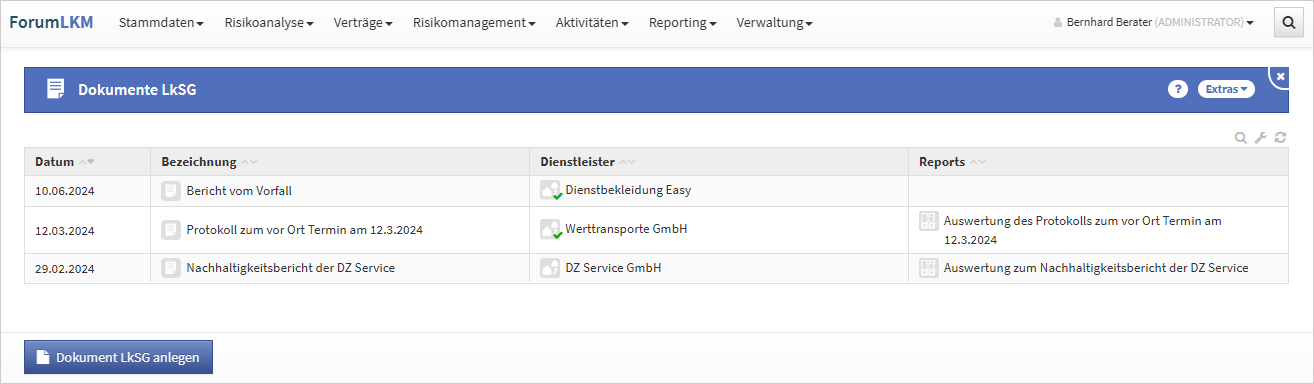The image size is (1314, 384).
Task: Sort by Dienstleister column arrows
Action: 627,162
